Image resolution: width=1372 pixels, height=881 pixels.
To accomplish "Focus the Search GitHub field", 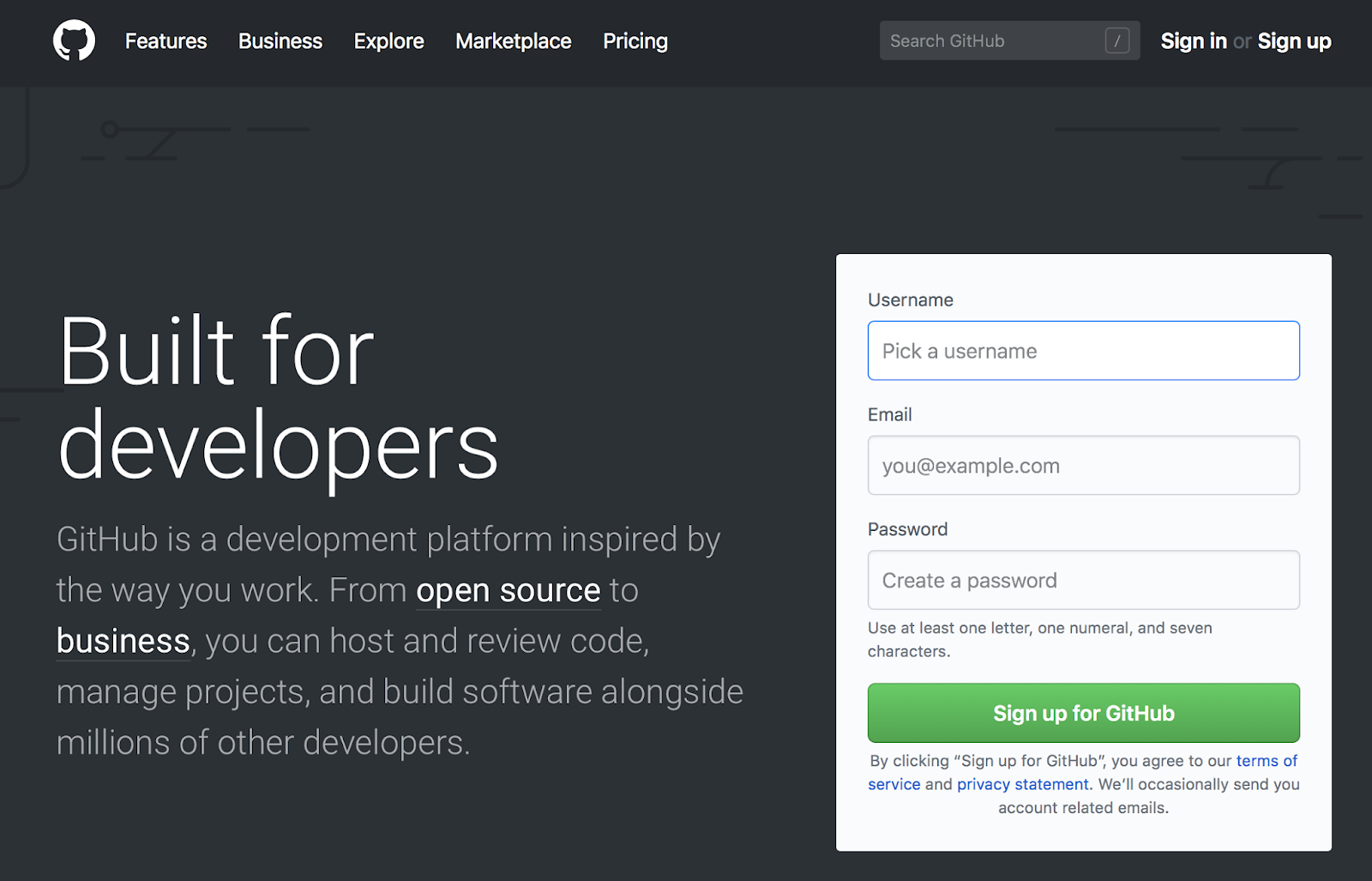I will 1009,40.
